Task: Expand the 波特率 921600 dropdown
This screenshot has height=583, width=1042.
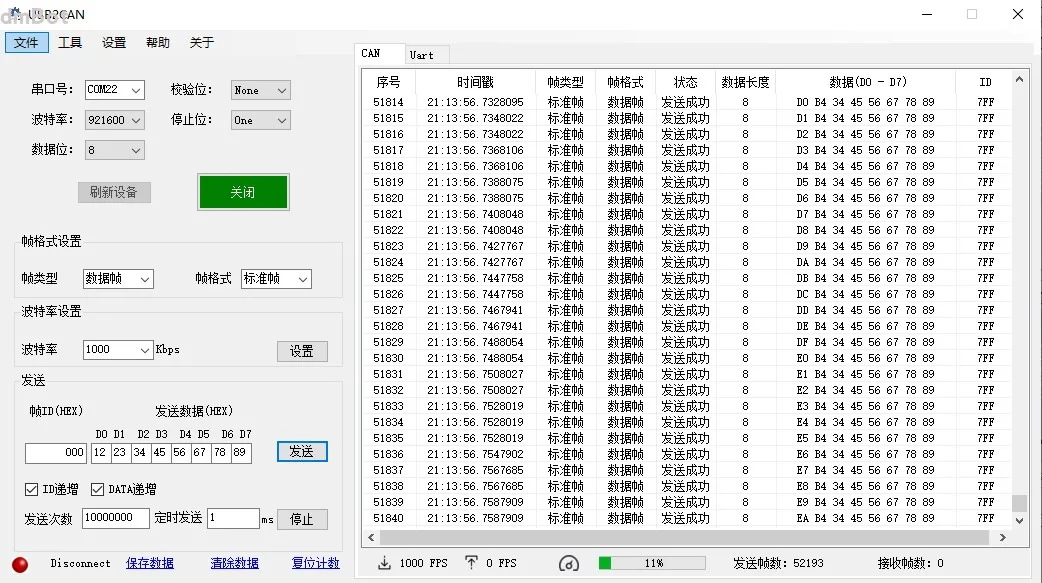Action: (115, 120)
